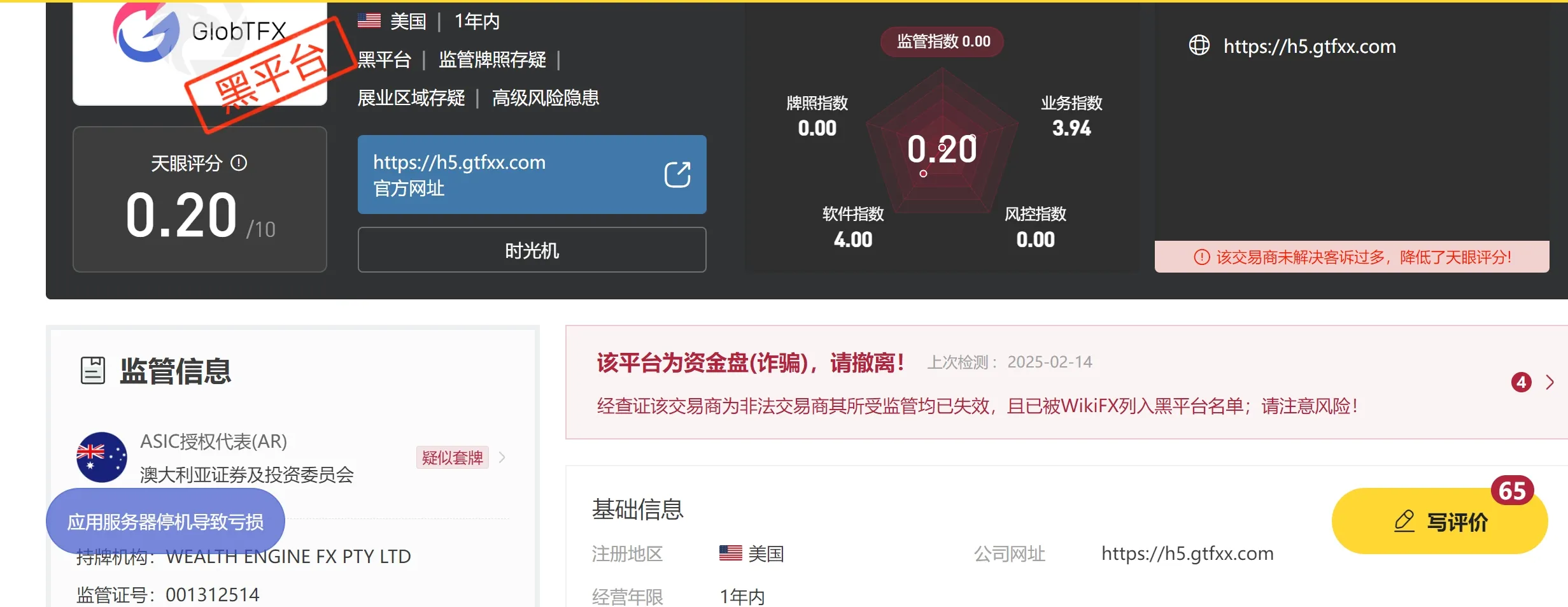The width and height of the screenshot is (1568, 607).
Task: Click the 监管指数 0.00 pill
Action: (x=942, y=42)
